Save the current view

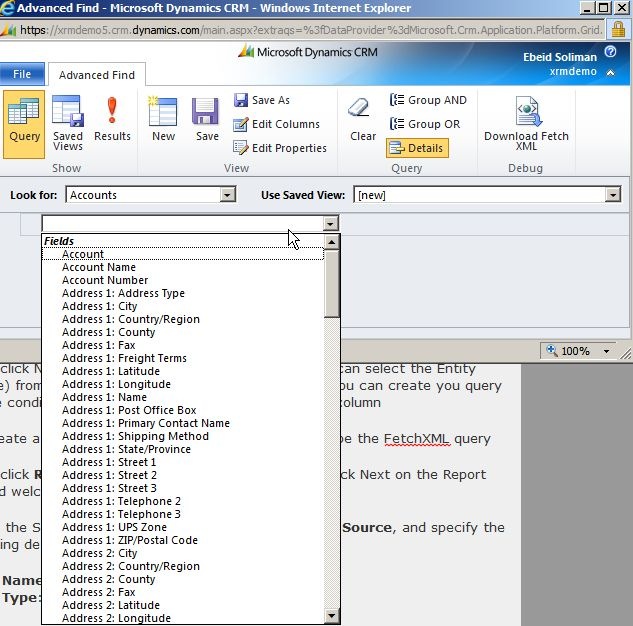(207, 119)
